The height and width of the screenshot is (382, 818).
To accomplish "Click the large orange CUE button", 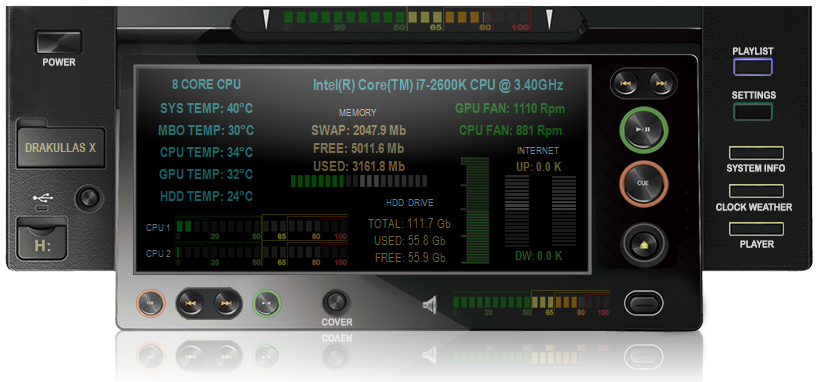I will (644, 184).
